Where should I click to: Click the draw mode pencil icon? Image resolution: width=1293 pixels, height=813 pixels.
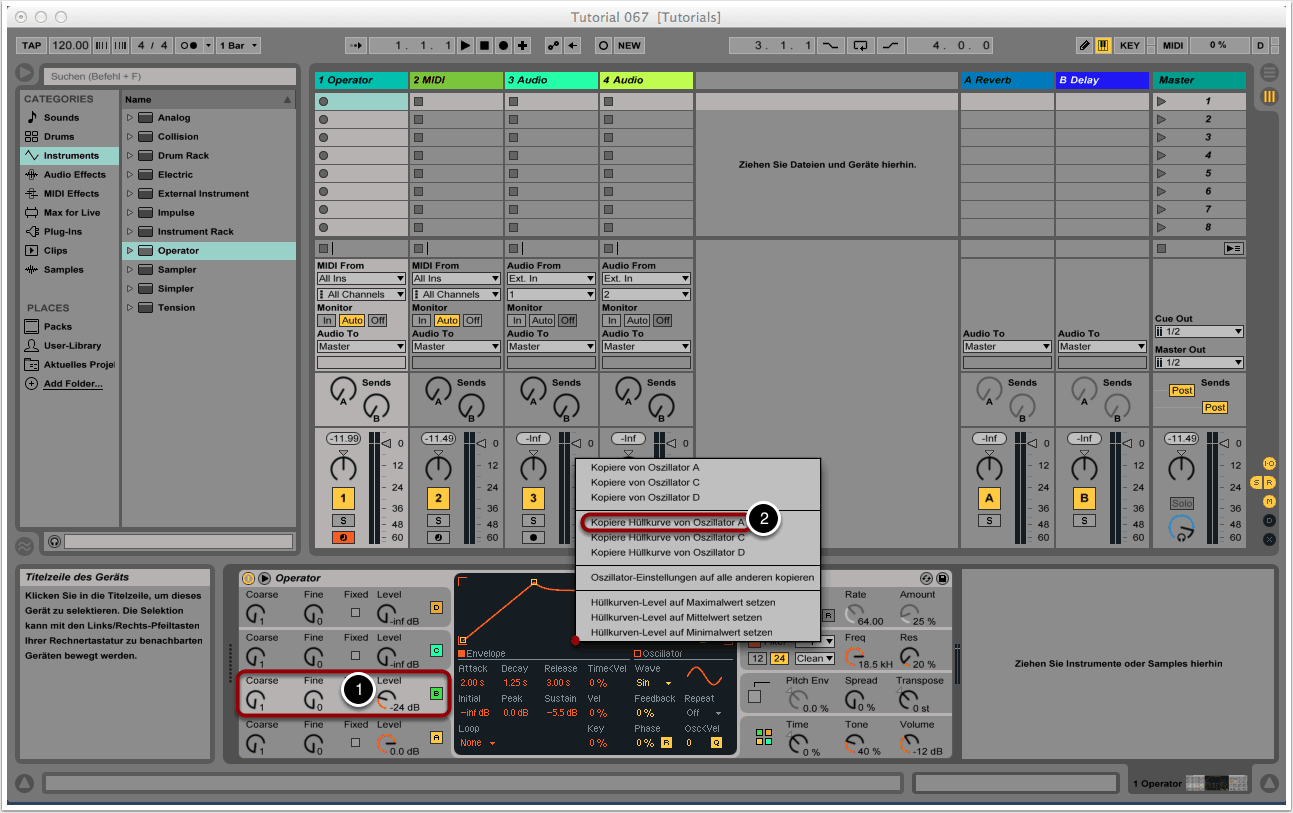coord(1084,45)
